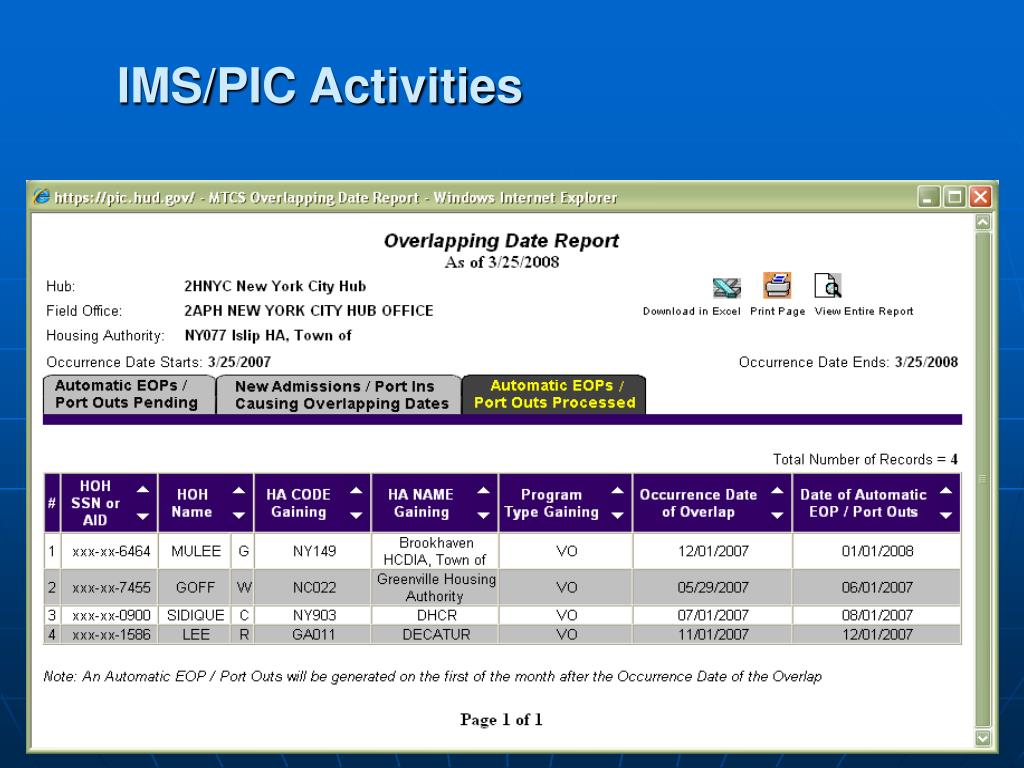Maximize the Internet Explorer window

click(x=955, y=197)
